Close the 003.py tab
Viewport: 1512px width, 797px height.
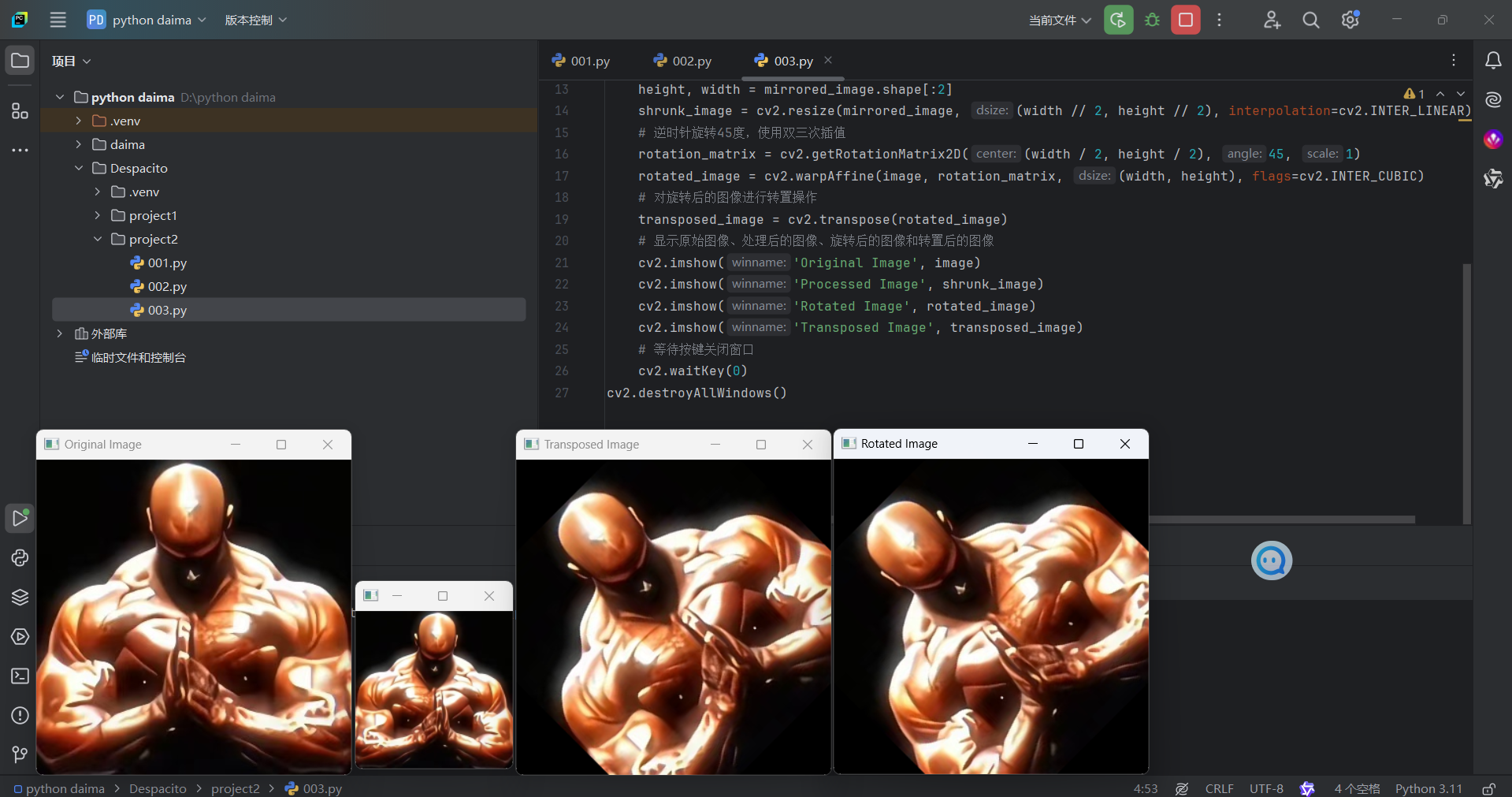click(x=828, y=60)
